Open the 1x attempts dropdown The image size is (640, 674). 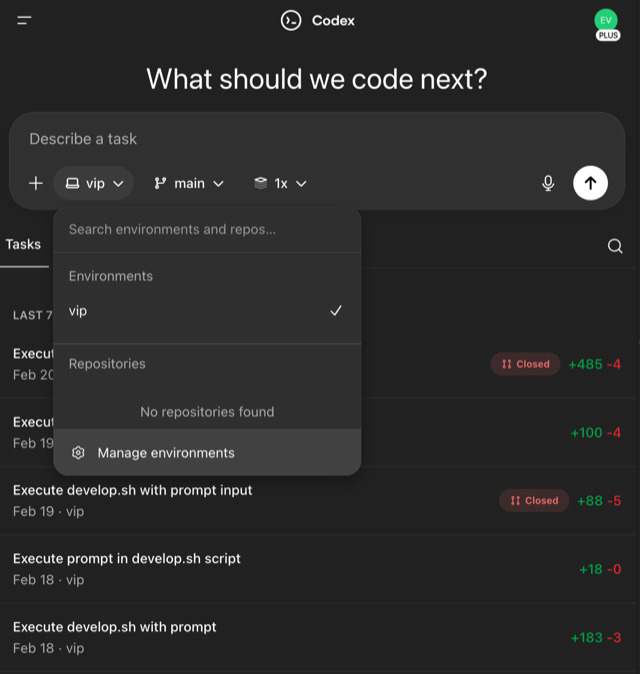280,184
